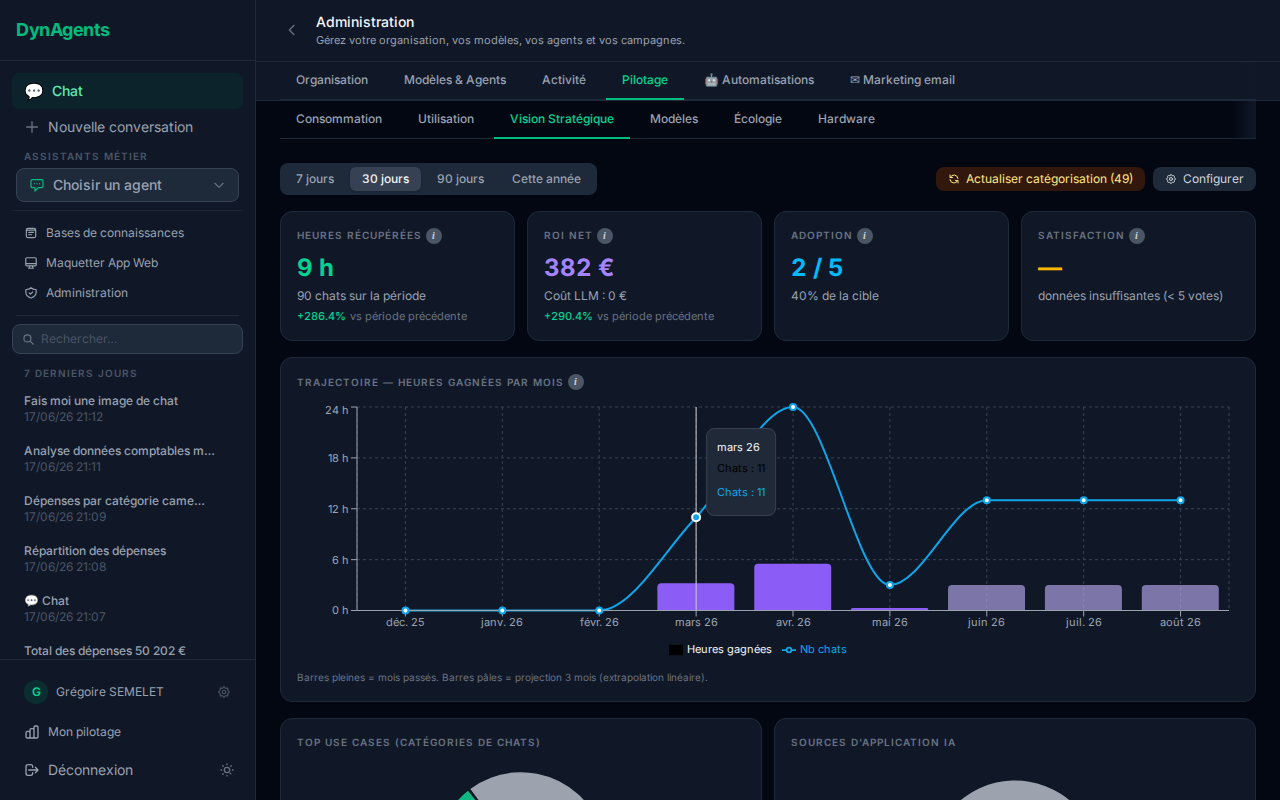The height and width of the screenshot is (800, 1280).
Task: Click the DynAgents logo
Action: click(63, 30)
